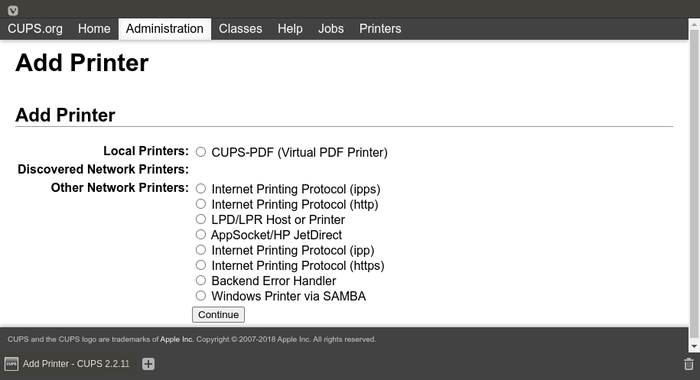Viewport: 700px width, 380px height.
Task: Select Internet Printing Protocol (ipps) option
Action: pyautogui.click(x=201, y=188)
